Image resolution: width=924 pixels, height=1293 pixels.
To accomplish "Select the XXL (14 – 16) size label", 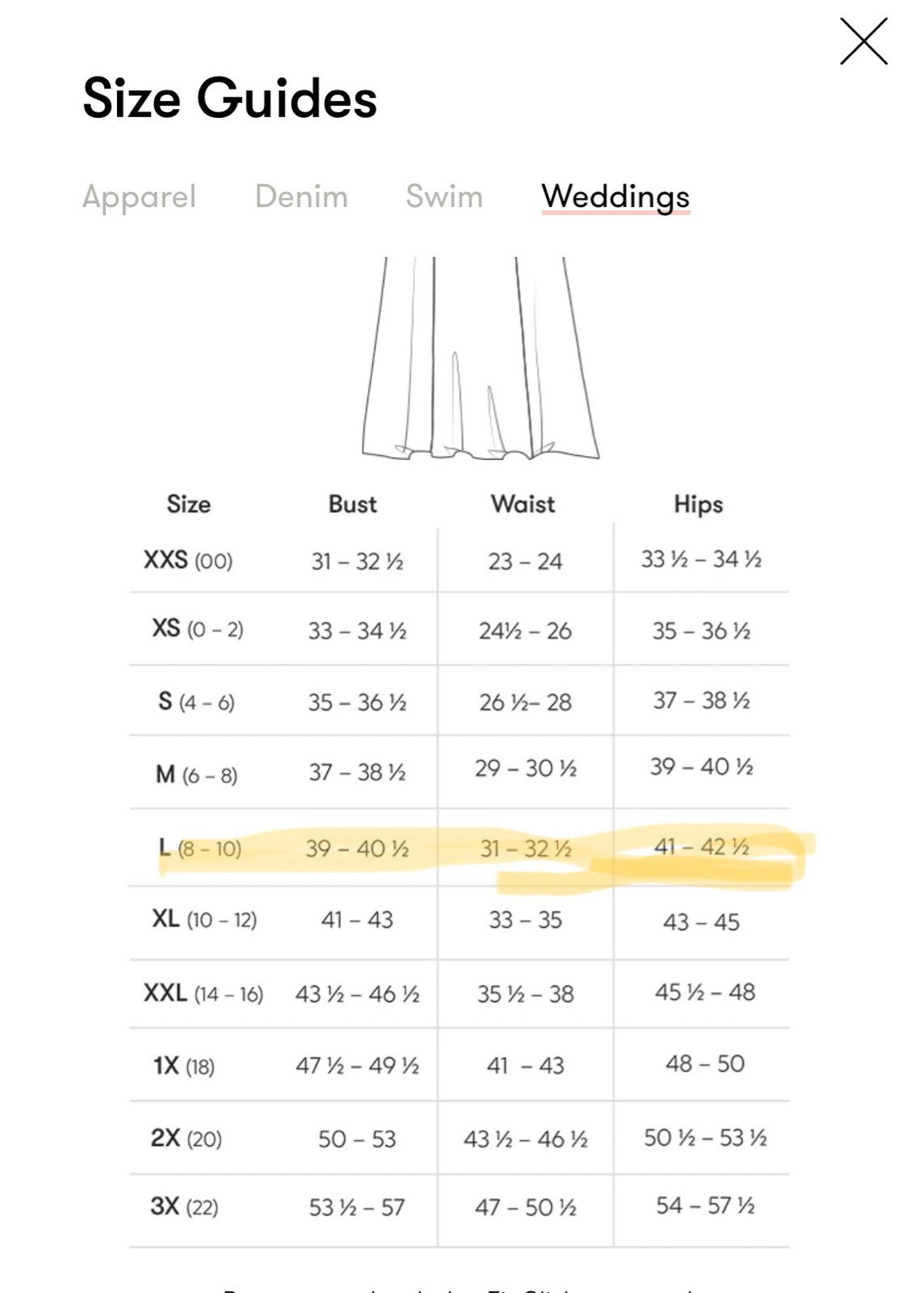I will coord(204,993).
